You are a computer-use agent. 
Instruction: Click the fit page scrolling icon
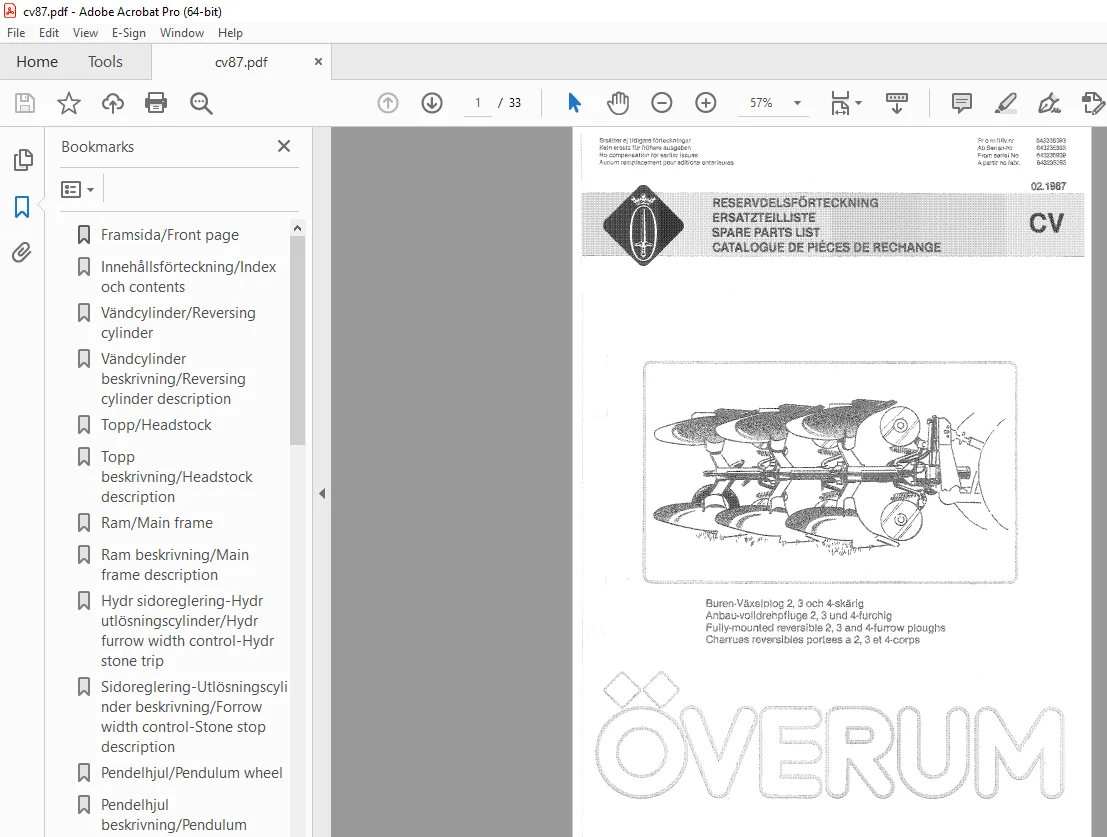[x=840, y=103]
